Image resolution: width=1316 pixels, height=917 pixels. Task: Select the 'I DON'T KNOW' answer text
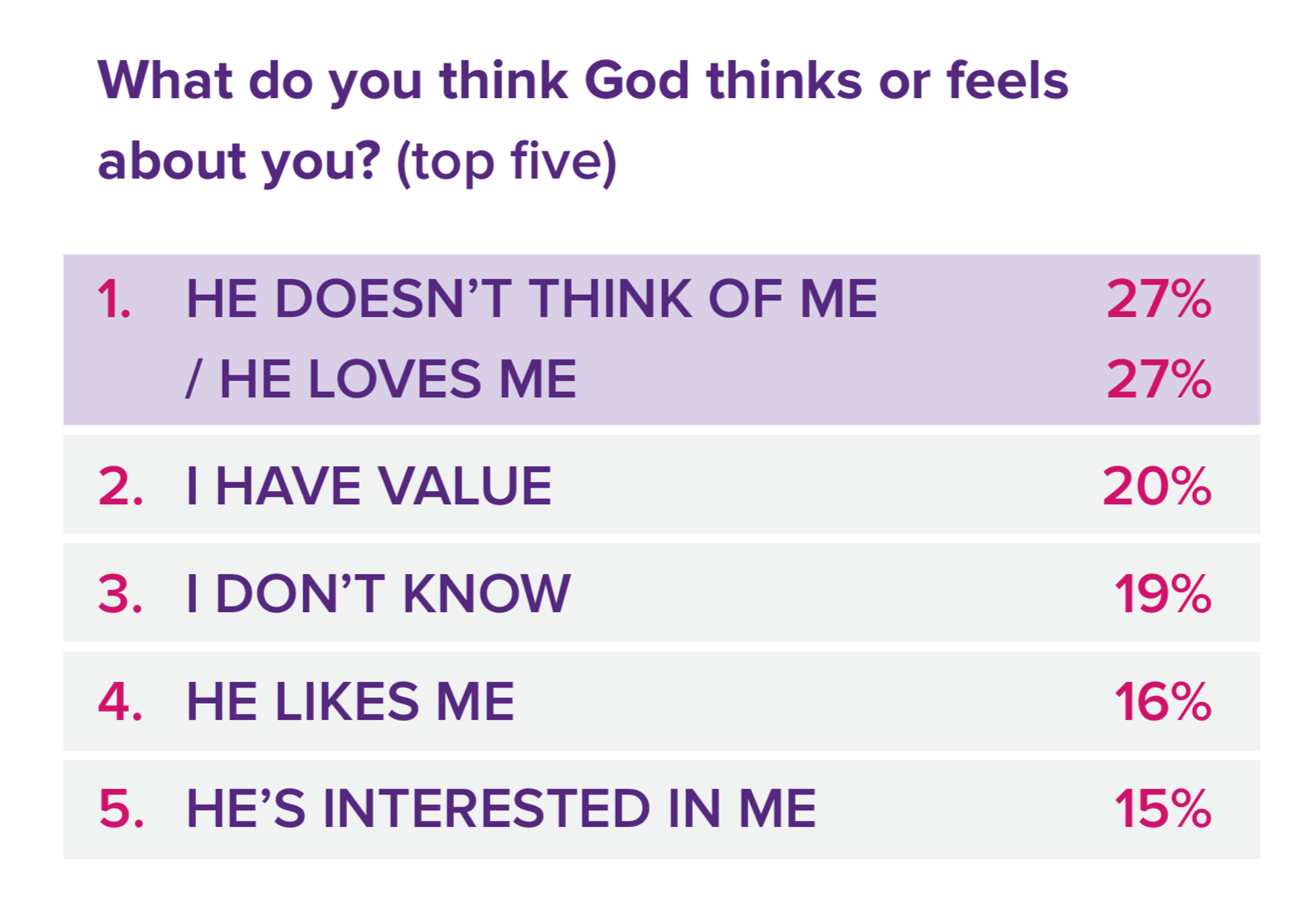click(x=378, y=594)
